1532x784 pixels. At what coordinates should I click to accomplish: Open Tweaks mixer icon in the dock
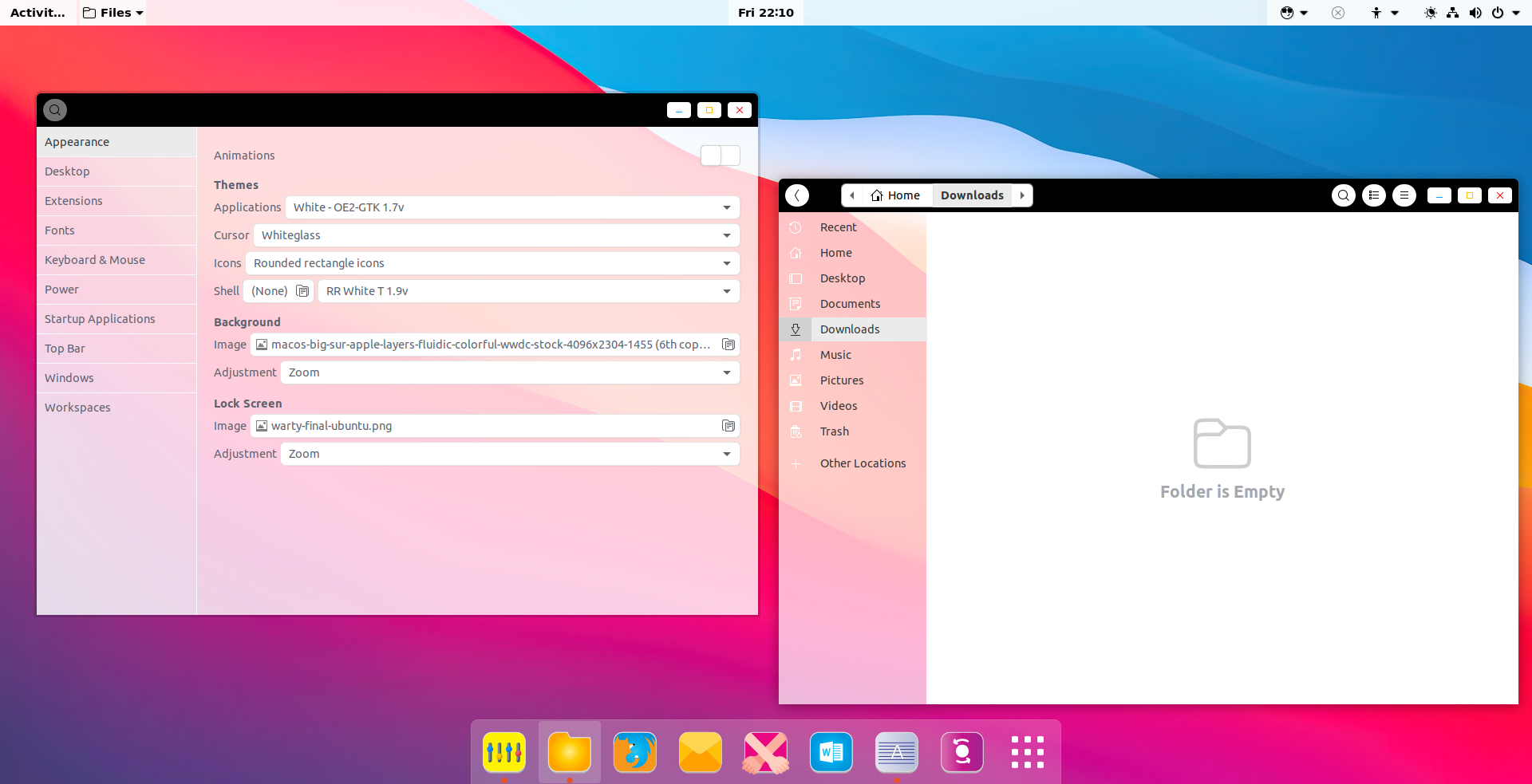tap(504, 752)
